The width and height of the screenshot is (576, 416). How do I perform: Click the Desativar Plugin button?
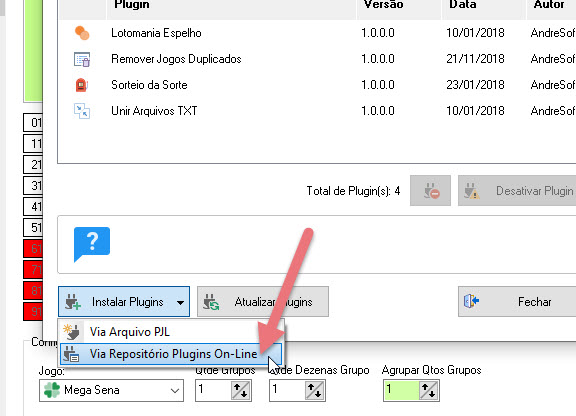517,191
